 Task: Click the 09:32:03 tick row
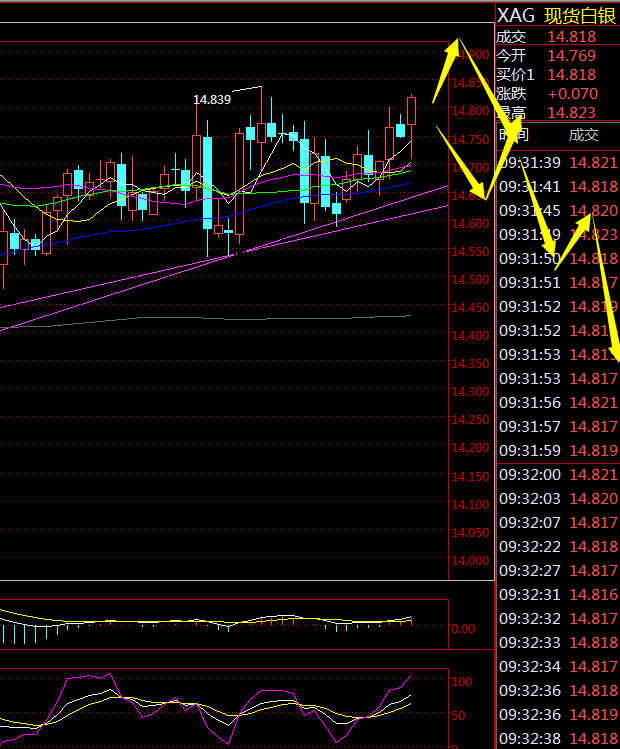click(558, 499)
